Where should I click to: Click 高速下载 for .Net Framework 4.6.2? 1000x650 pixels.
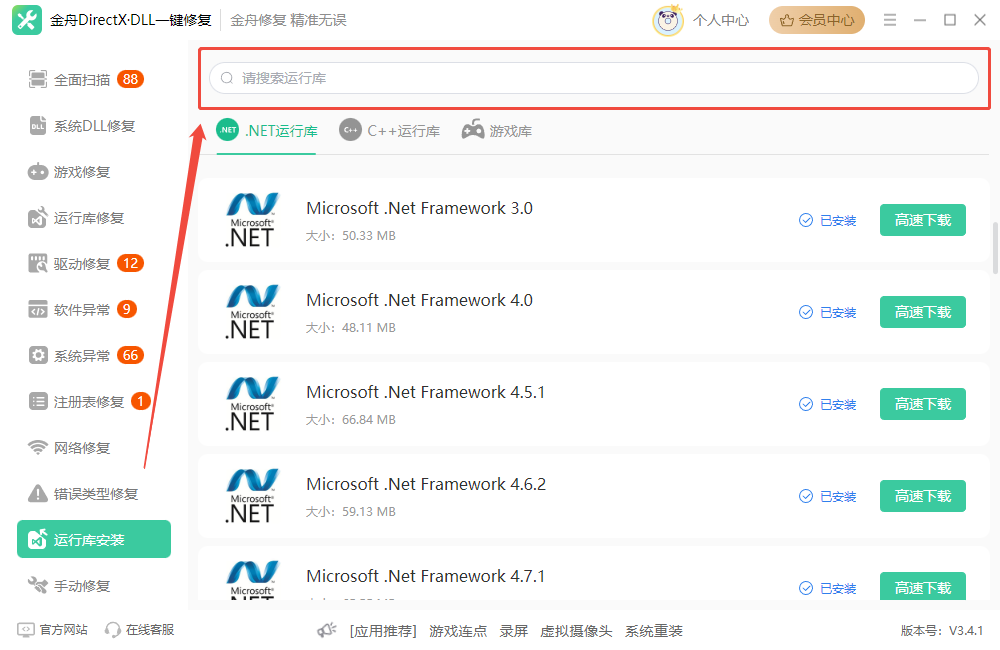tap(922, 496)
